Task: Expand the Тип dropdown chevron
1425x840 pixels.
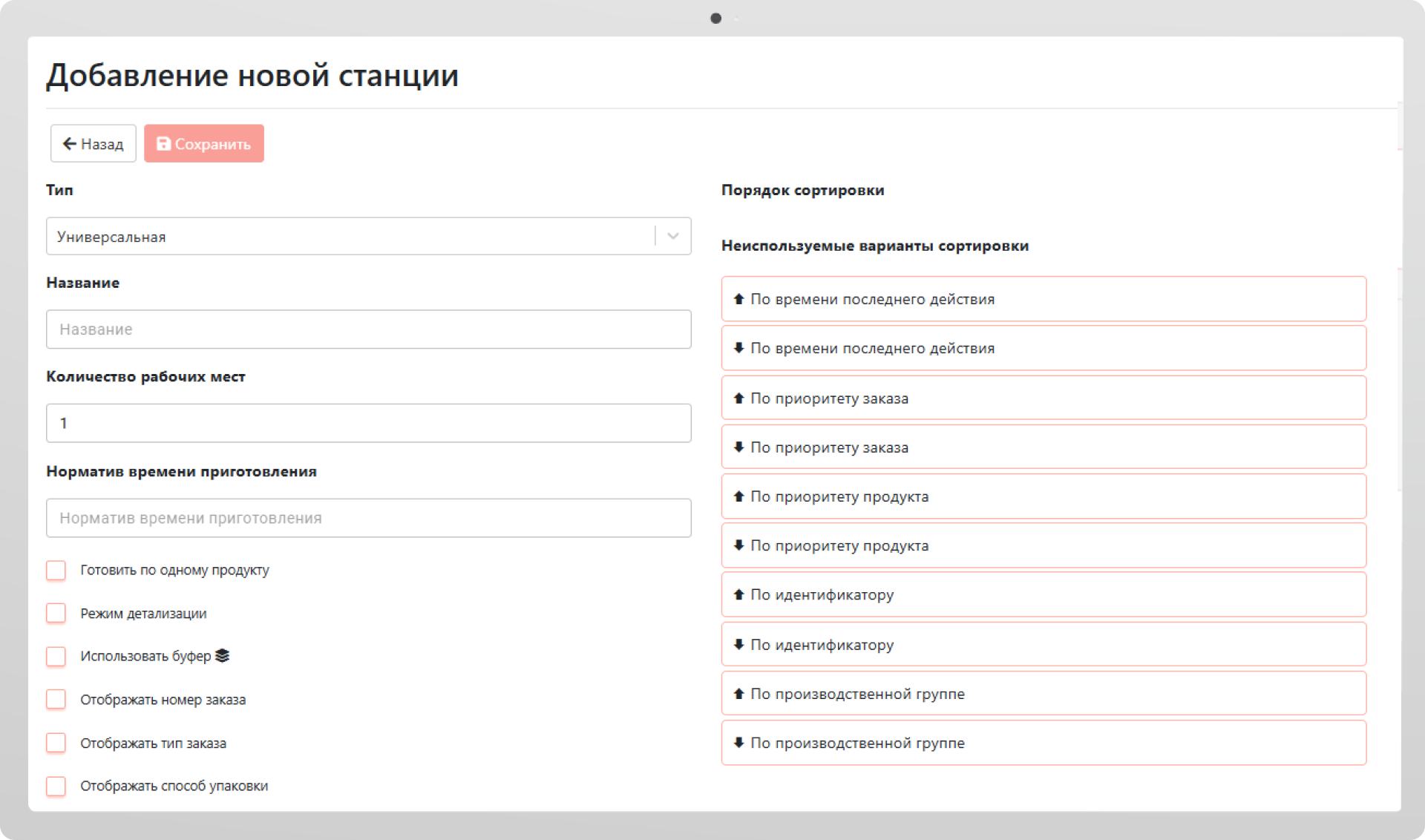Action: click(x=673, y=236)
